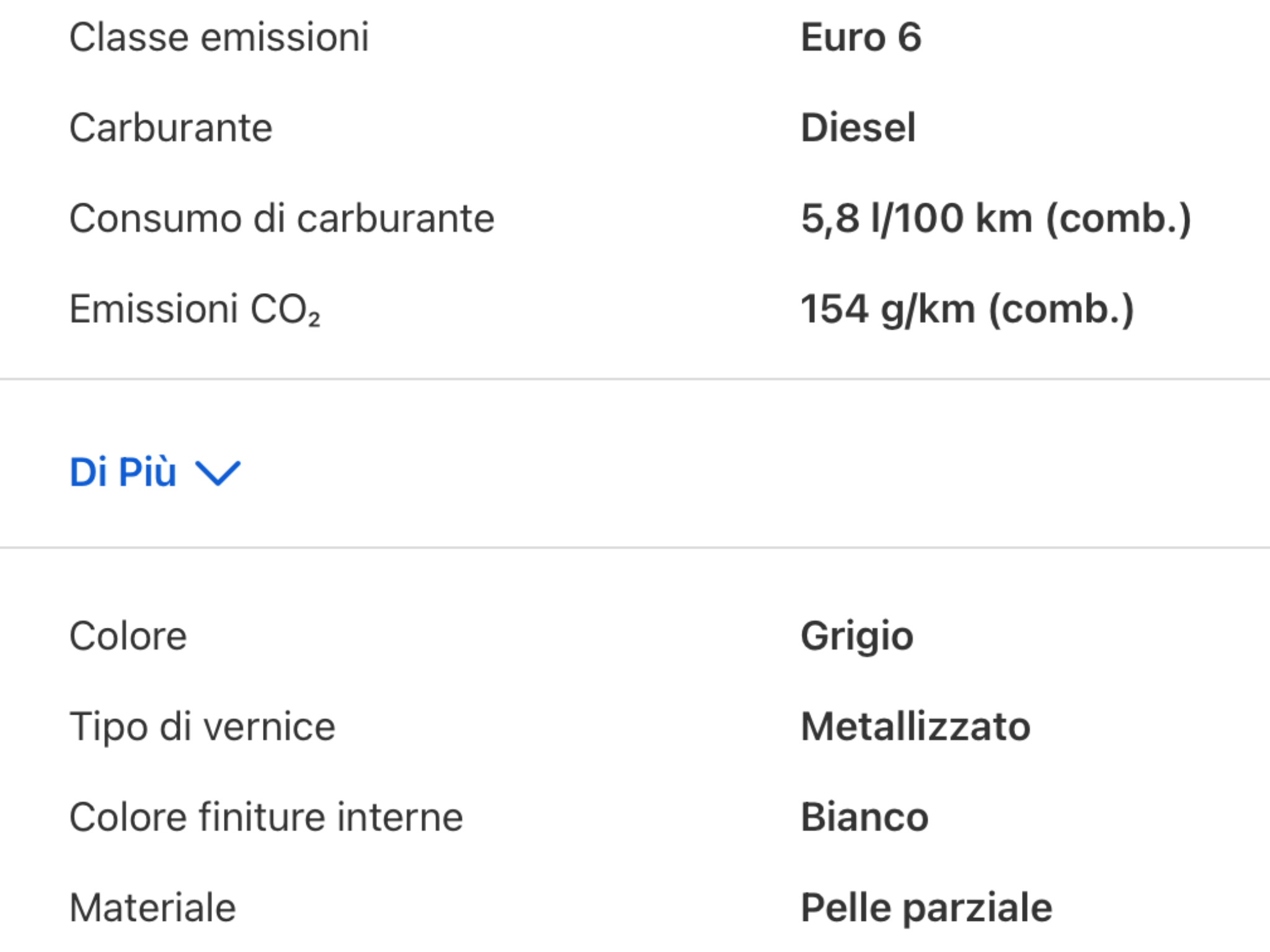Click the chevron next to Di Più

pos(218,474)
